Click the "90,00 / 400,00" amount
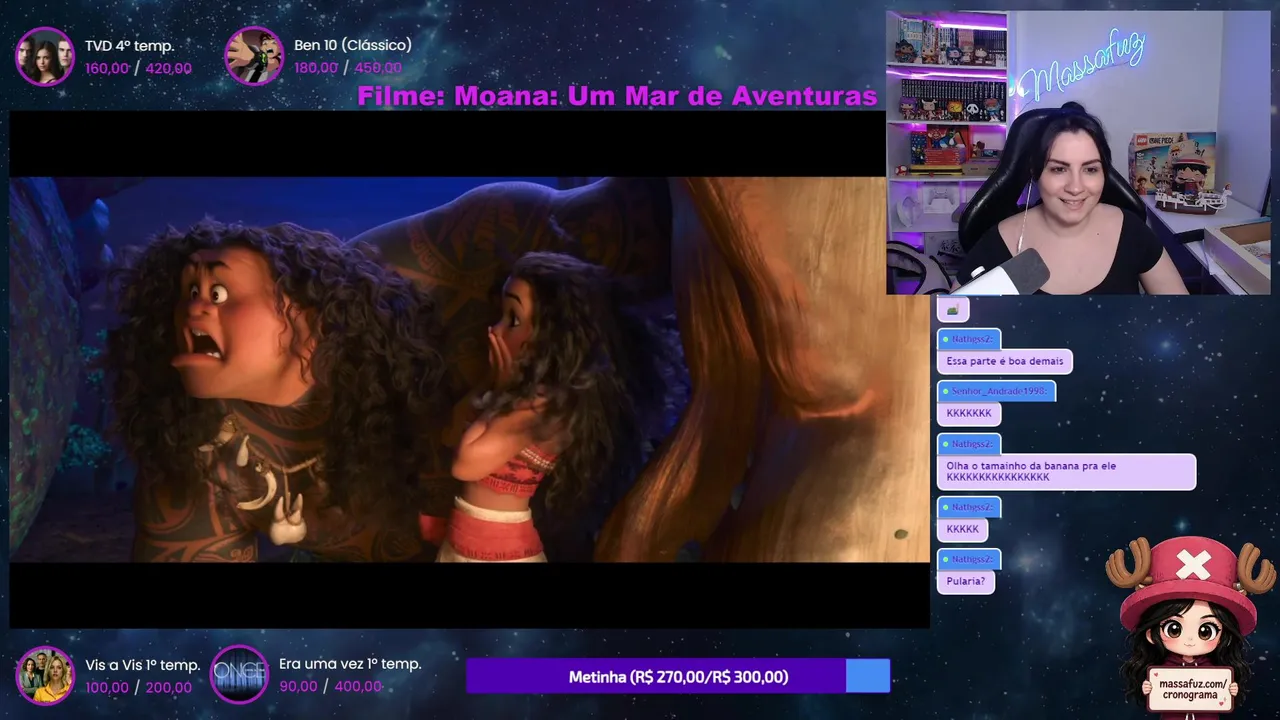 330,686
